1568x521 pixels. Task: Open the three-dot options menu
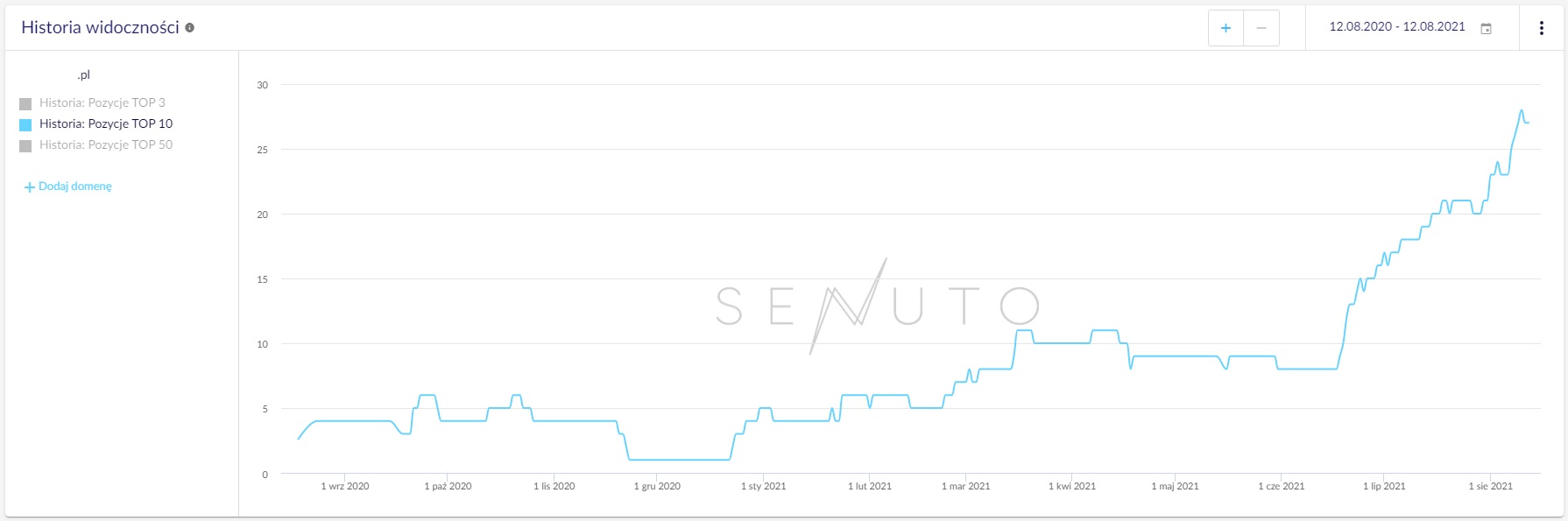[x=1542, y=28]
